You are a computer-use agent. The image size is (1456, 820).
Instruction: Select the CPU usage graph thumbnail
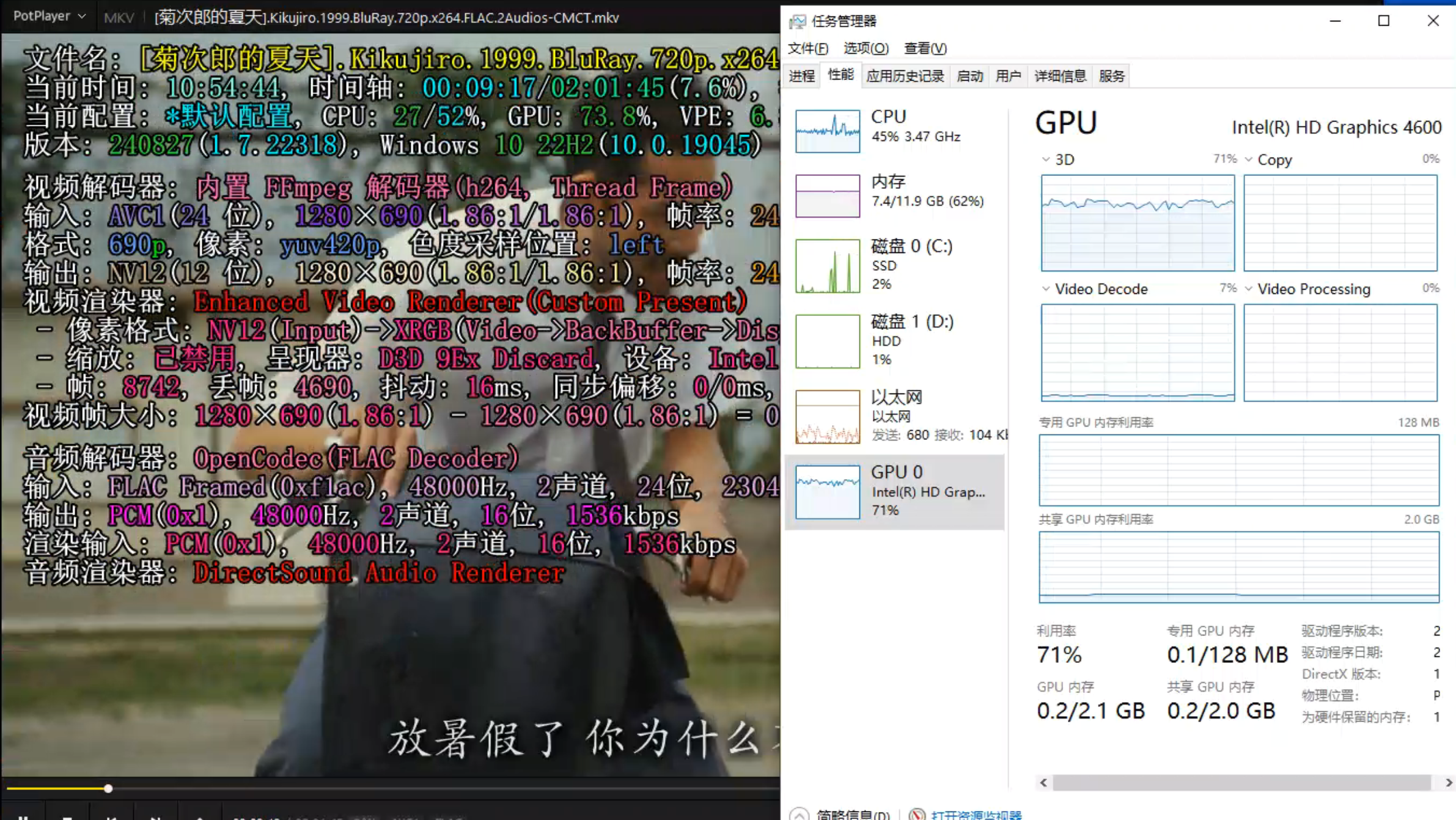(x=828, y=131)
